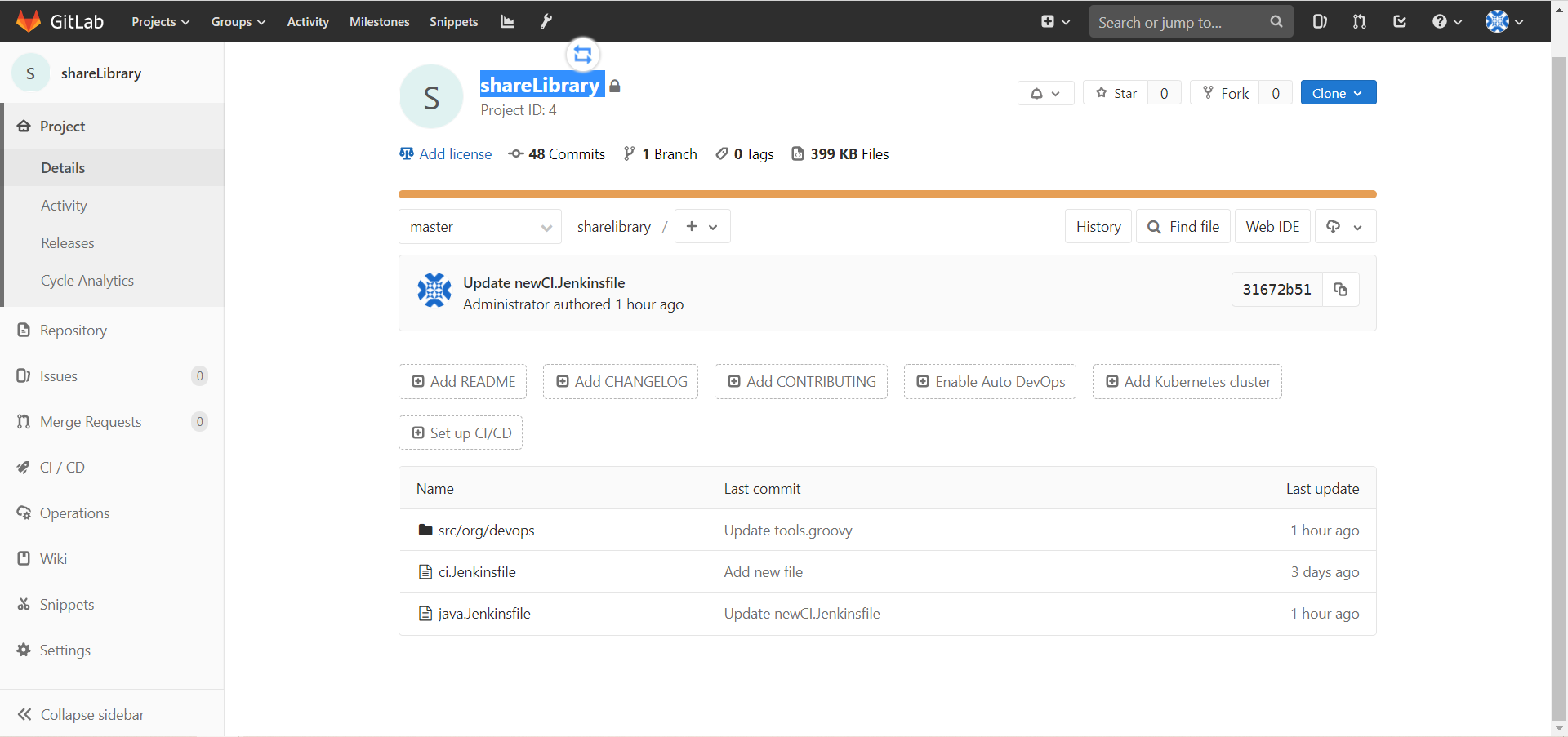Click the page vertical scrollbar
Image resolution: width=1568 pixels, height=737 pixels.
click(x=1559, y=388)
